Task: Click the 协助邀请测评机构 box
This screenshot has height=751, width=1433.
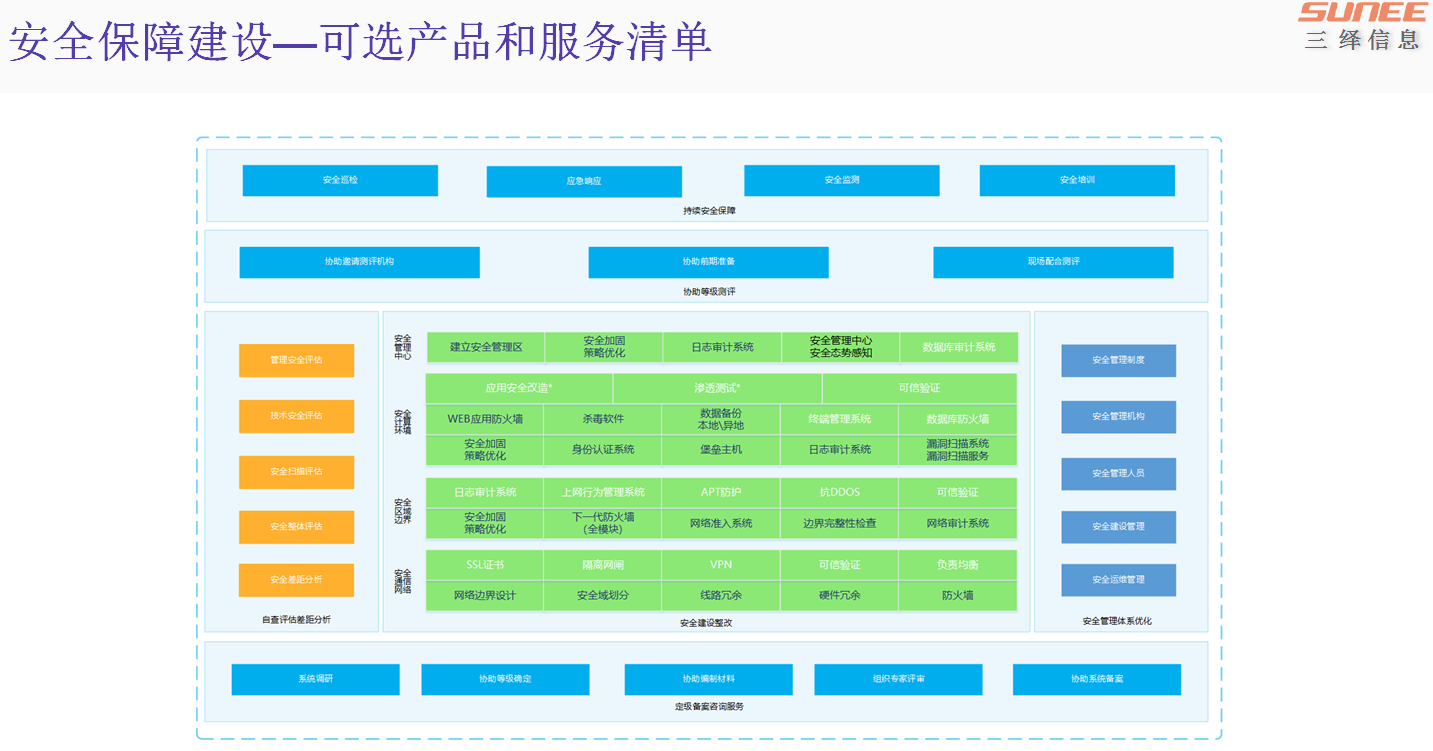Action: [x=359, y=262]
